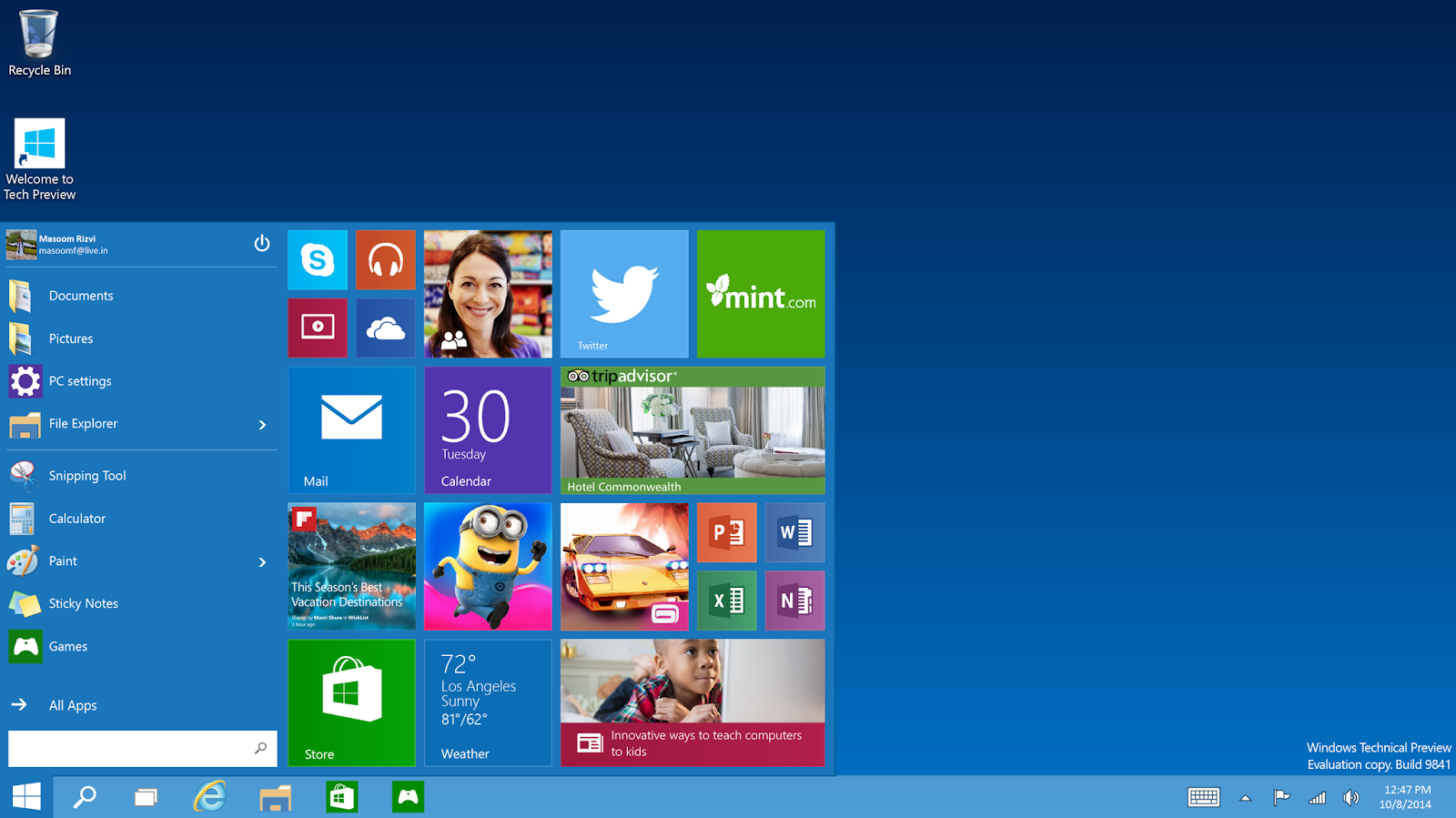Select the Recycle Bin desktop icon

[39, 43]
